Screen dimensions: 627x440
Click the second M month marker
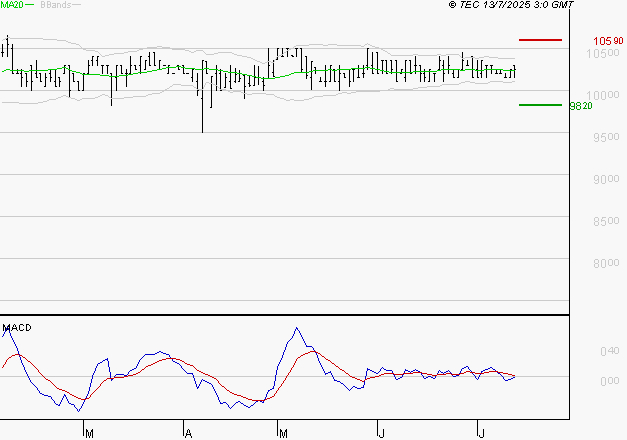[x=283, y=434]
